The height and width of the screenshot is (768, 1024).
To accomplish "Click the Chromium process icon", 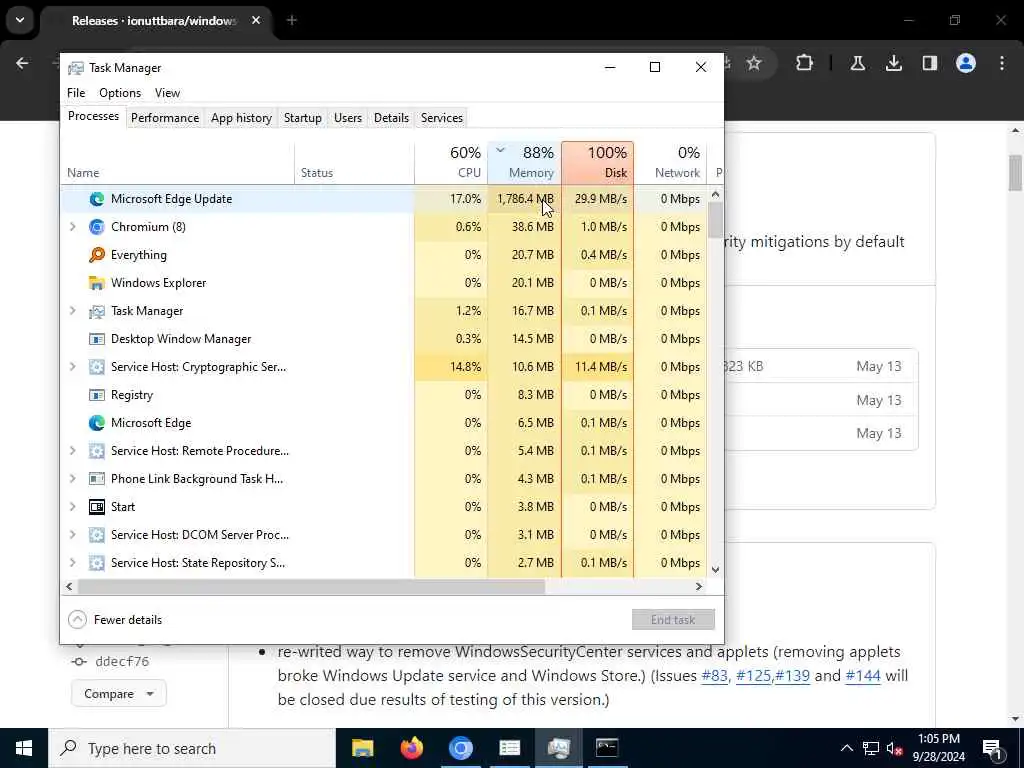I will coord(97,227).
